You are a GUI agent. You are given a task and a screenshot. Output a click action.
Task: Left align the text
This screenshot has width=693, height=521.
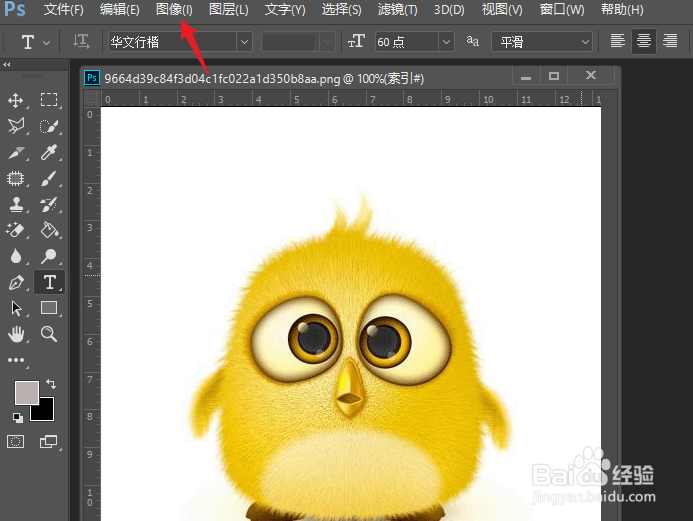[x=617, y=42]
